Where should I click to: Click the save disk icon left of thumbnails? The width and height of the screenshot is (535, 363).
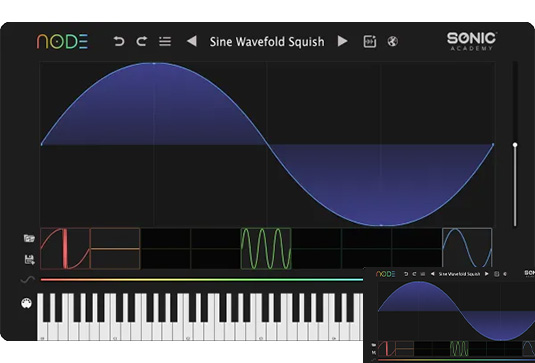pyautogui.click(x=30, y=260)
